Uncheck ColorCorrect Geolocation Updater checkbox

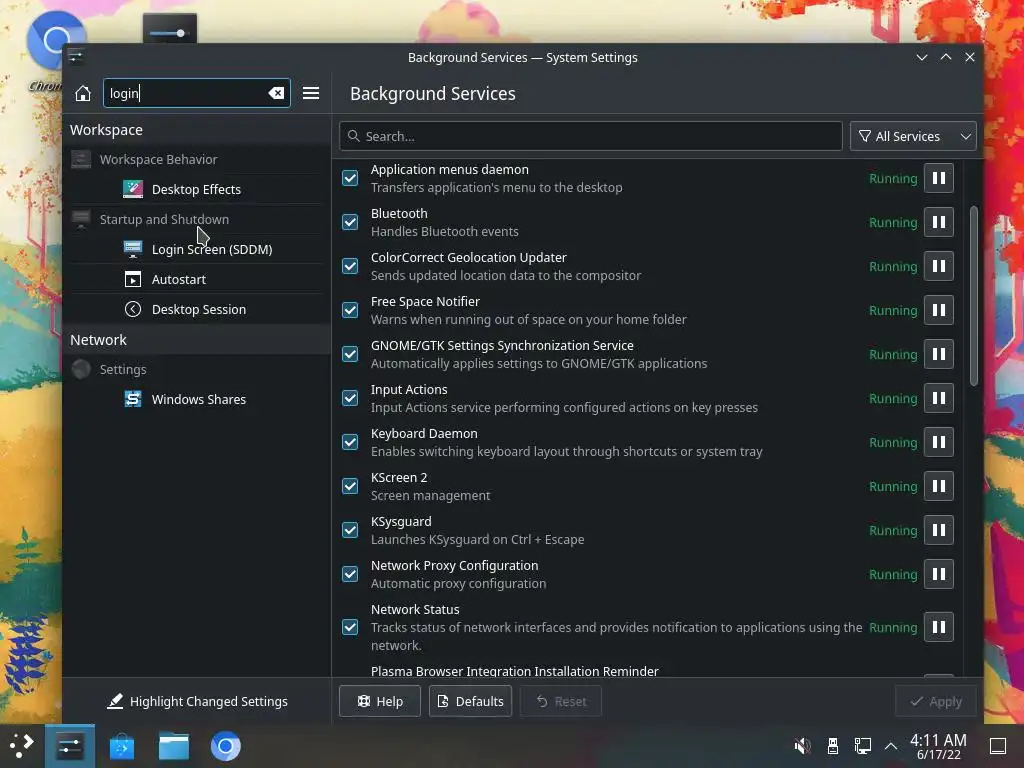[350, 266]
